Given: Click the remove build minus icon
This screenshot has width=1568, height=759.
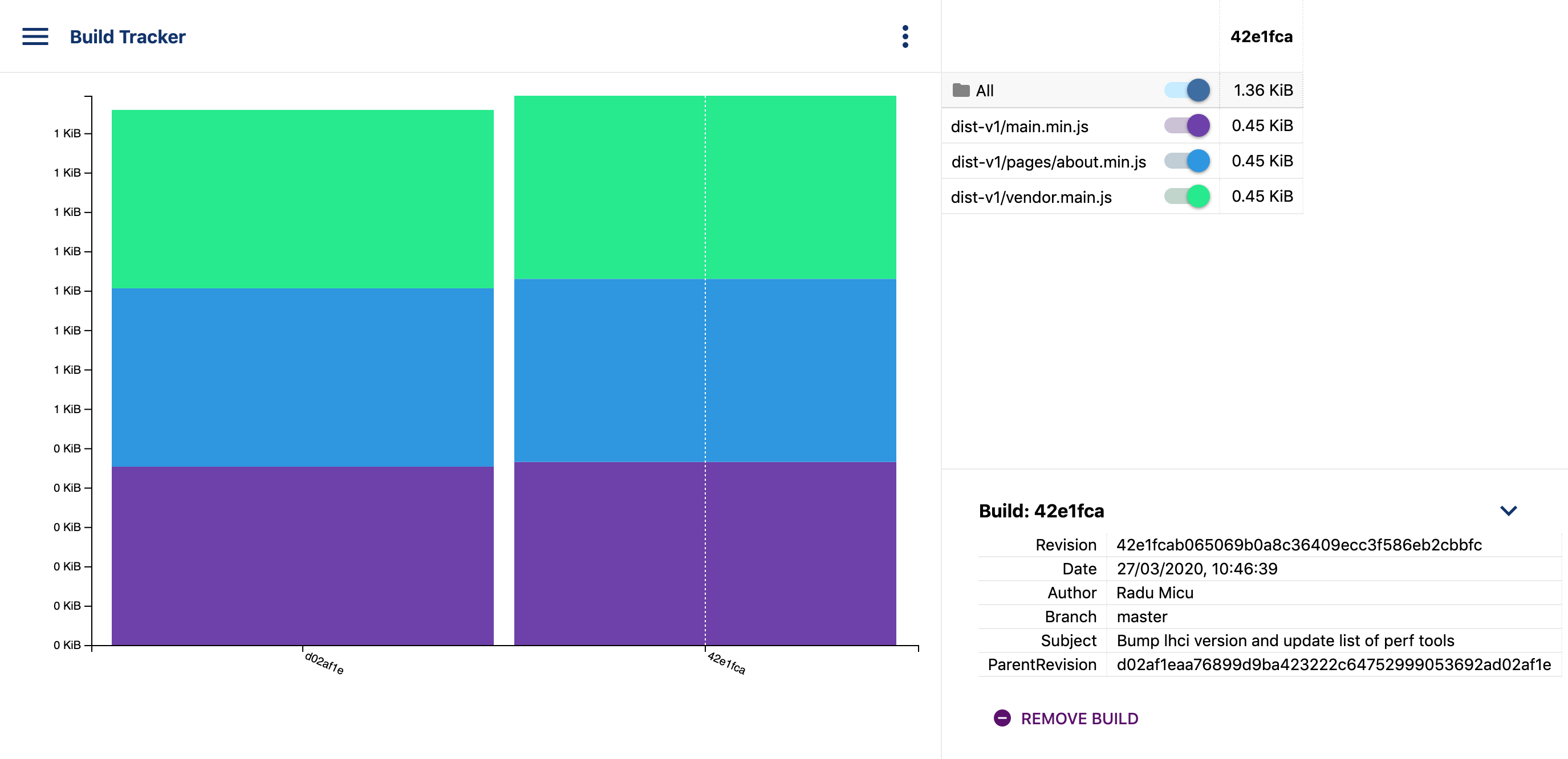Looking at the screenshot, I should click(x=1002, y=718).
